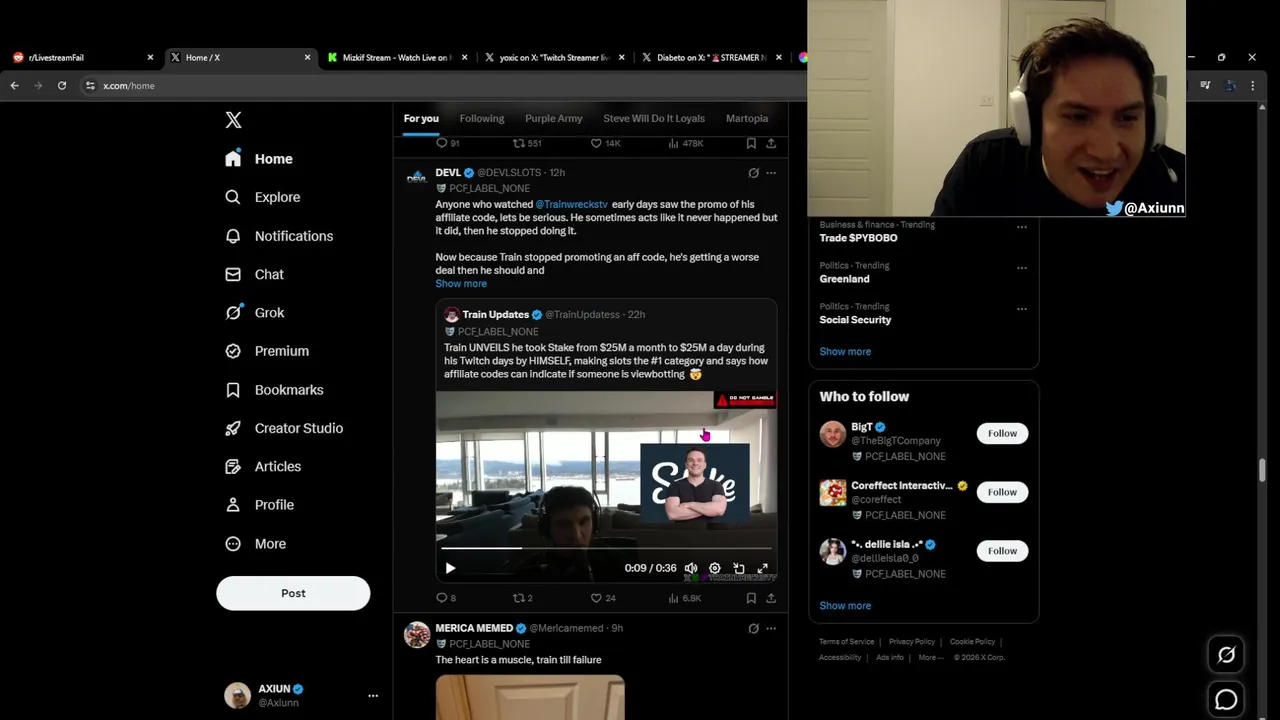Screen dimensions: 1280x720
Task: Expand DEVL post with Show more
Action: (x=461, y=284)
